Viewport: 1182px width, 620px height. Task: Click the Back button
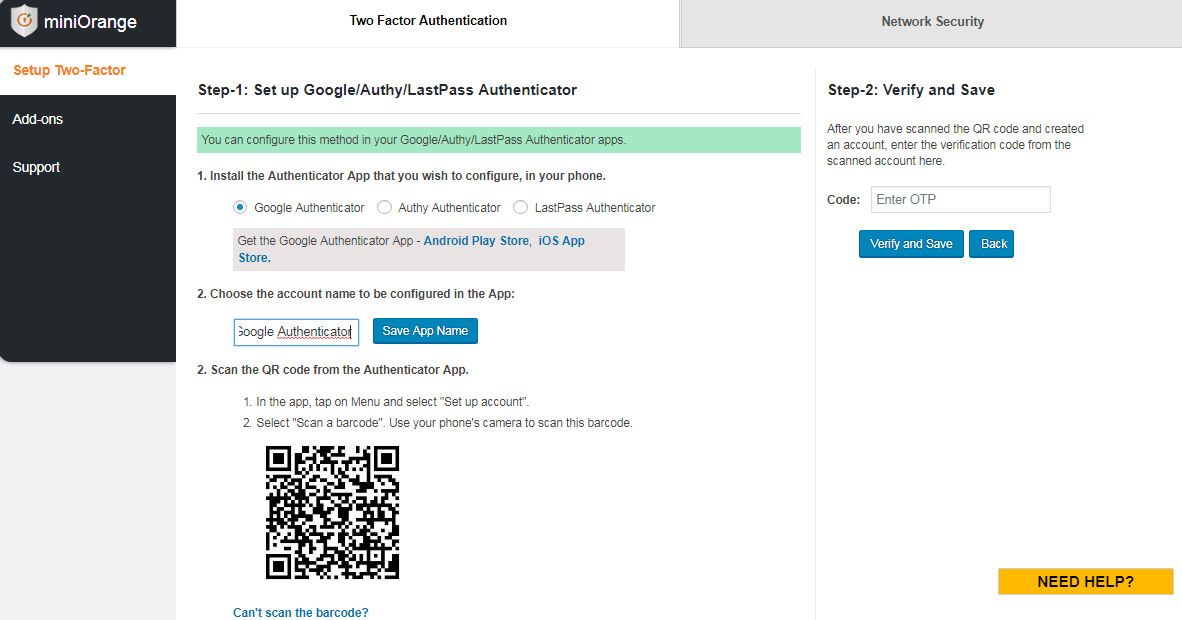[991, 244]
